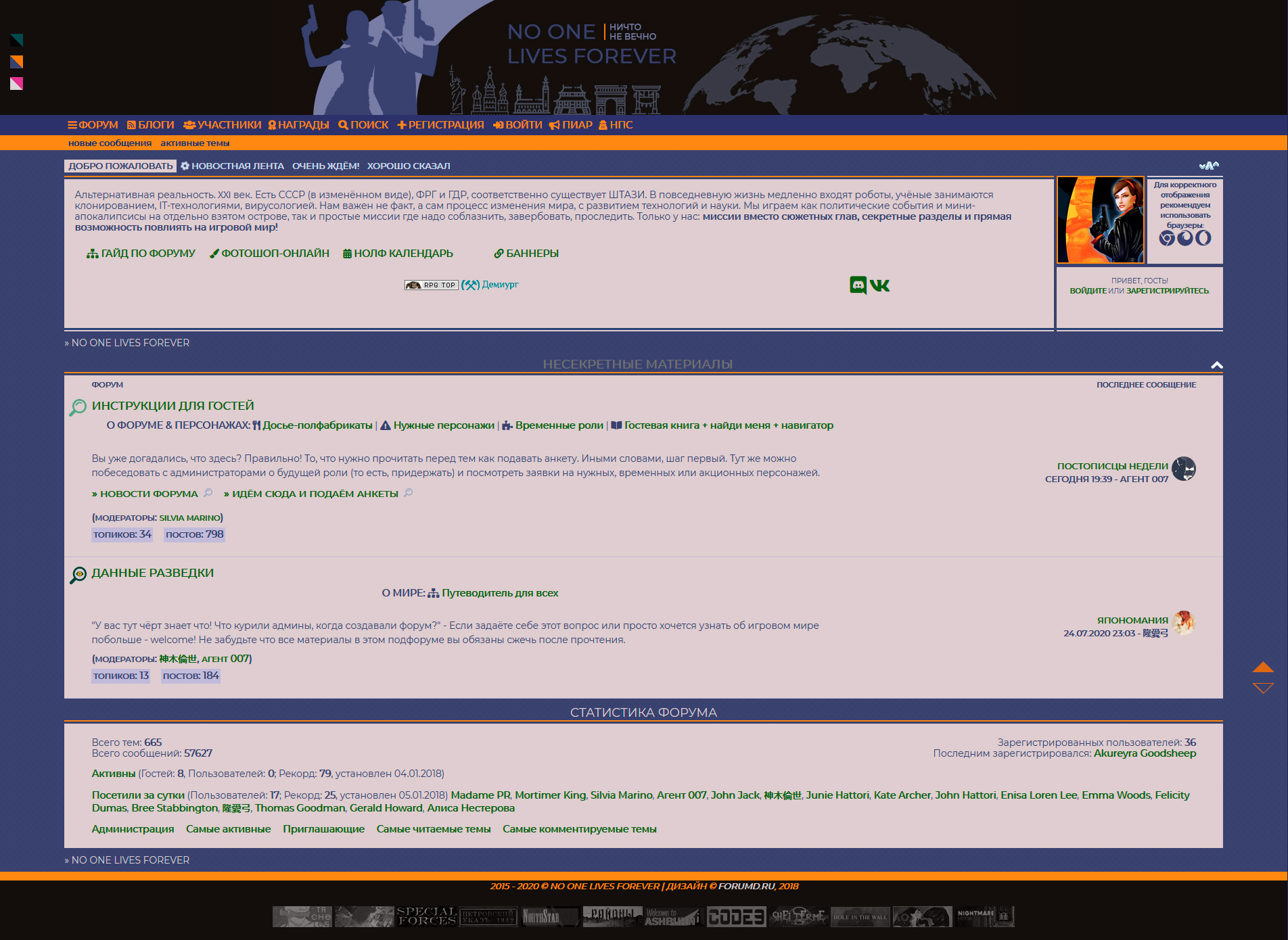Collapse the Несекретные материалы category
This screenshot has width=1288, height=940.
pyautogui.click(x=1216, y=365)
